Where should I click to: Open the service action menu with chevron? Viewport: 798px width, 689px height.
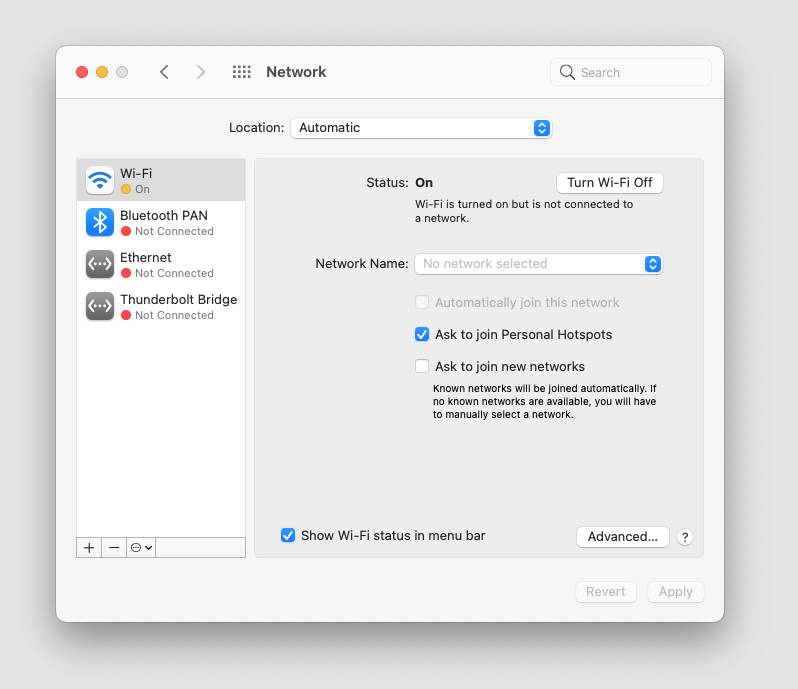click(x=141, y=548)
